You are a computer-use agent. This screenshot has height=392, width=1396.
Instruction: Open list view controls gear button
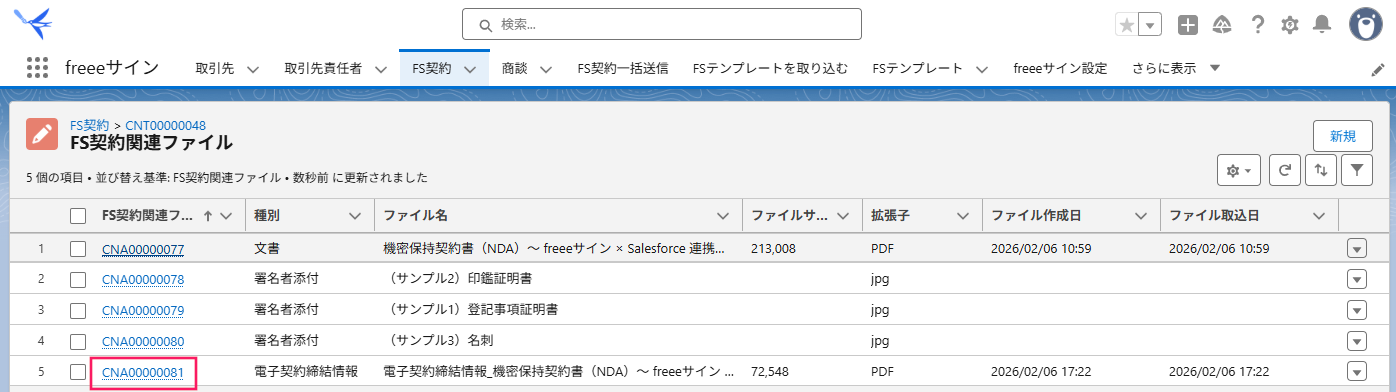[1239, 171]
